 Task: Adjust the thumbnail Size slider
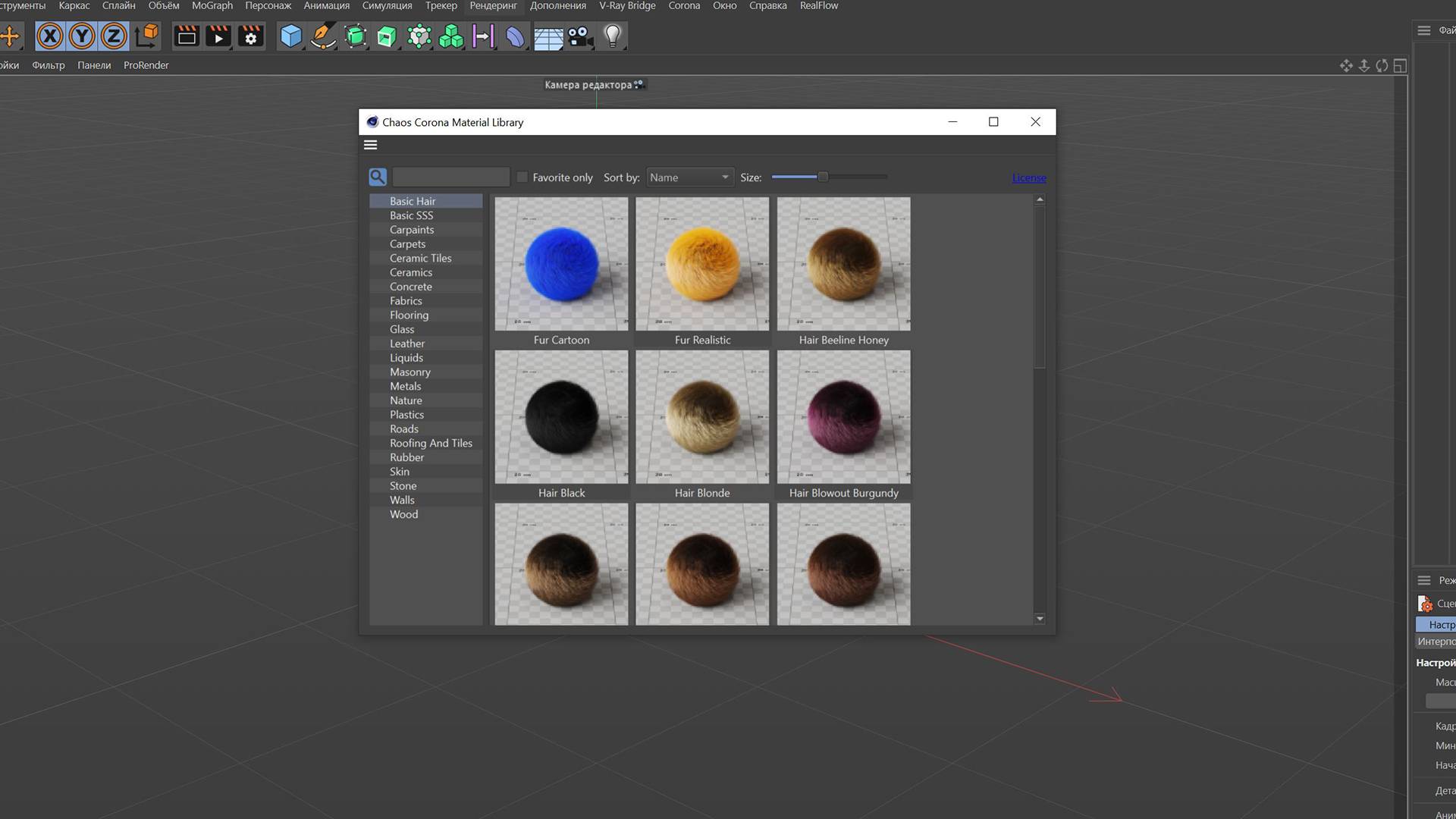tap(823, 177)
